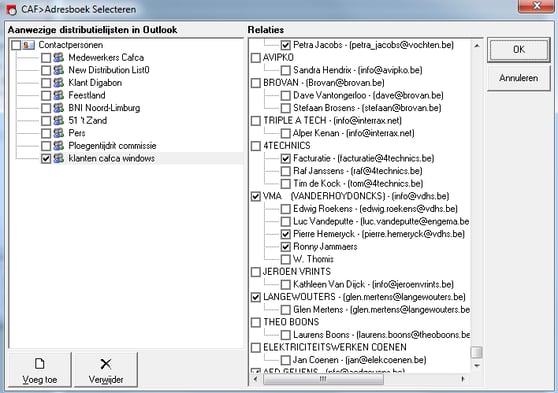Uncheck Petra Jacobs in Relaties
The width and height of the screenshot is (558, 393).
point(285,45)
